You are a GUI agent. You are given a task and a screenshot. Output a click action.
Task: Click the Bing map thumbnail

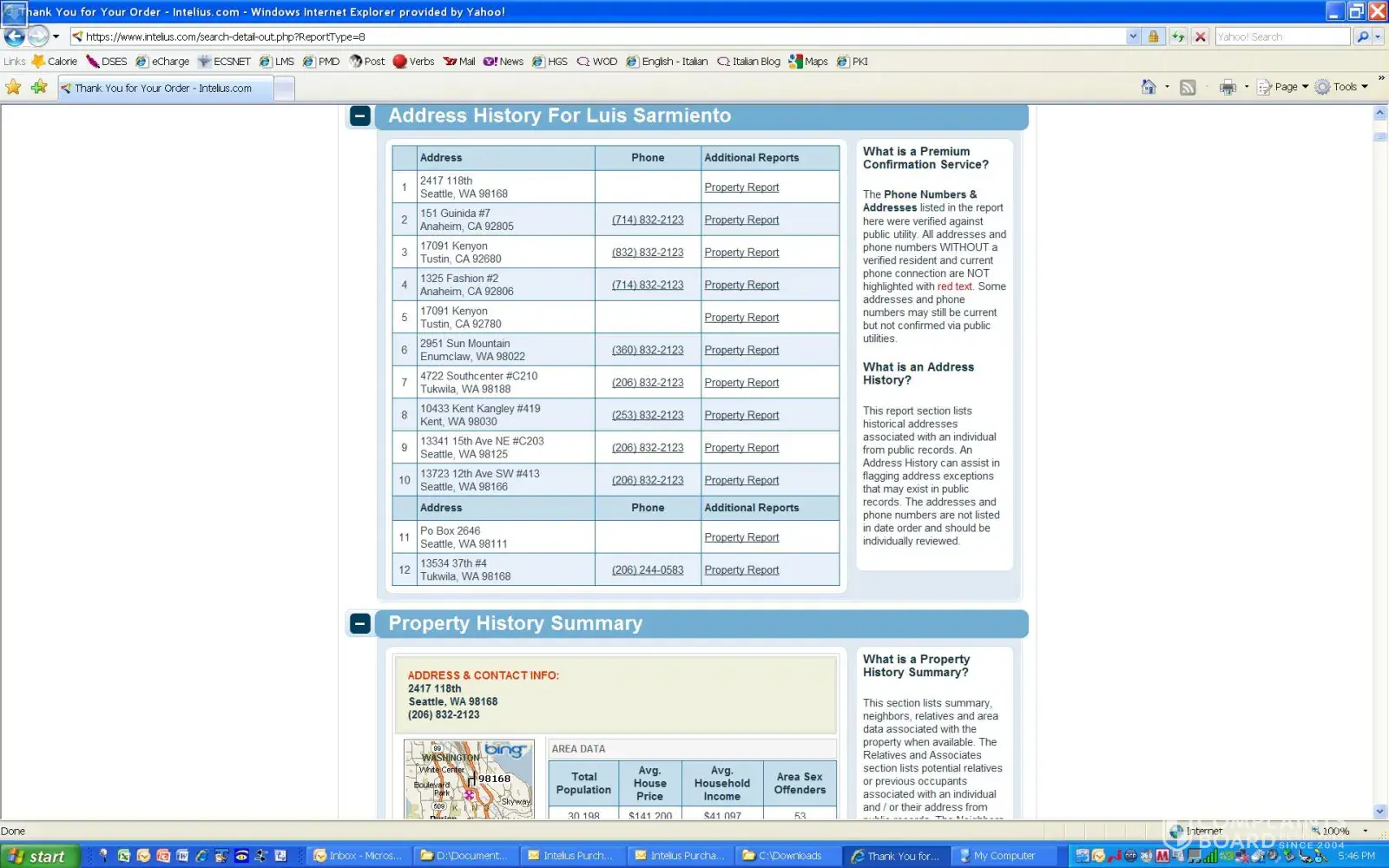pos(469,779)
